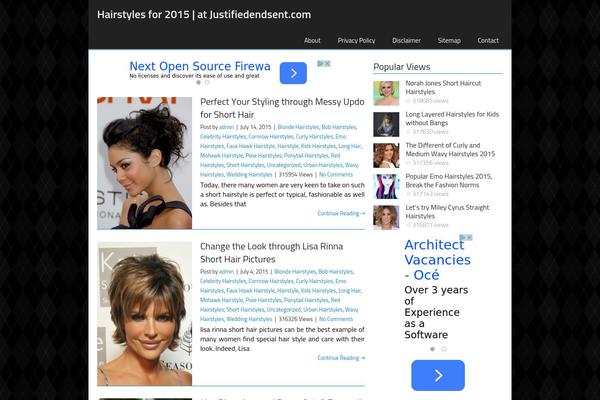Open The Different of Curly and Medium Wavy Hairstyles
Image resolution: width=600 pixels, height=400 pixels.
click(450, 150)
